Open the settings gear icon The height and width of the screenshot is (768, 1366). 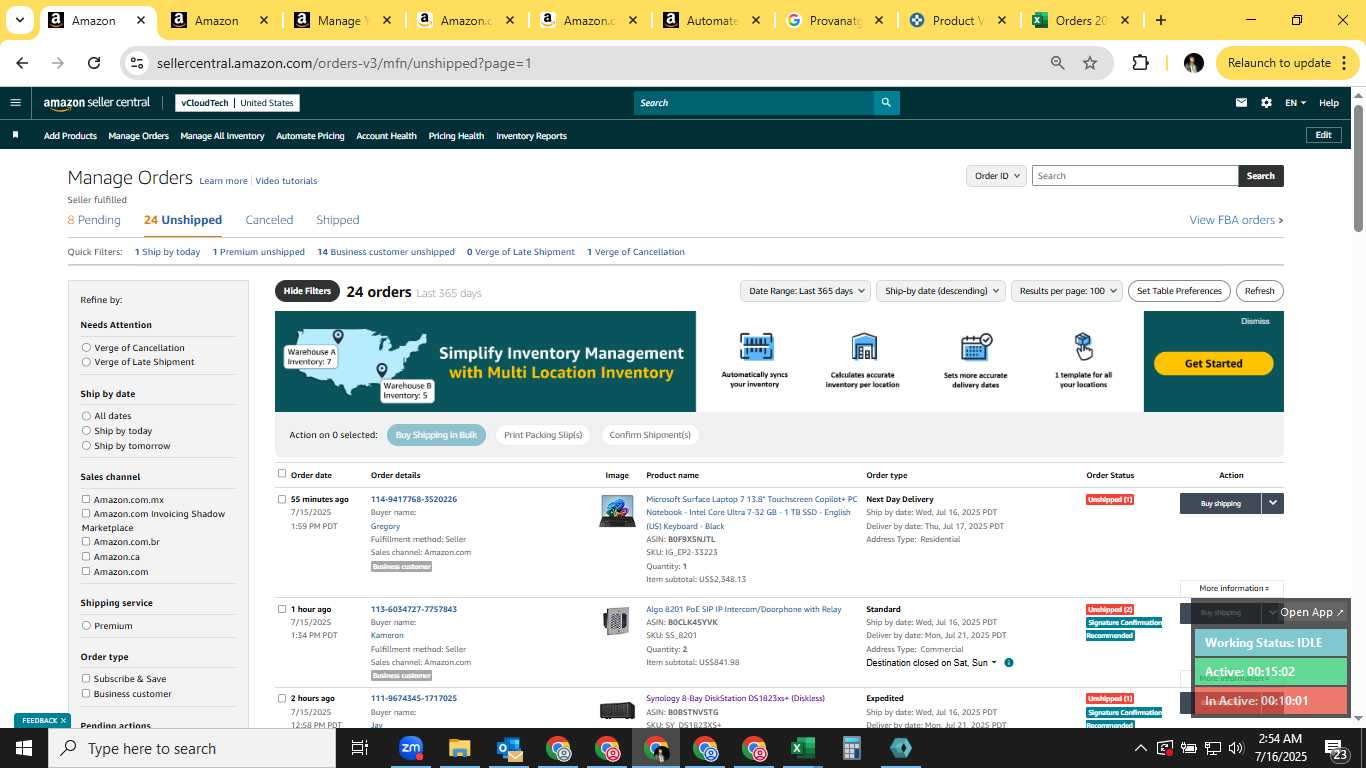[1266, 102]
